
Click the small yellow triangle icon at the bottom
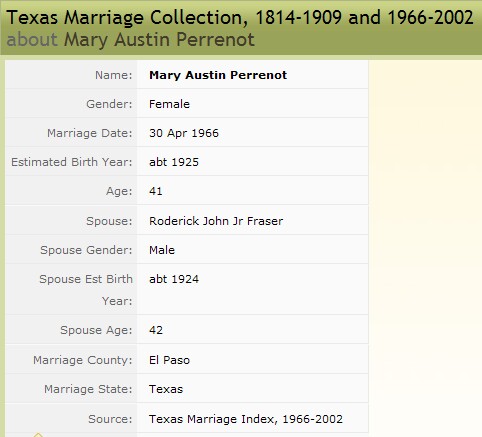tap(38, 435)
